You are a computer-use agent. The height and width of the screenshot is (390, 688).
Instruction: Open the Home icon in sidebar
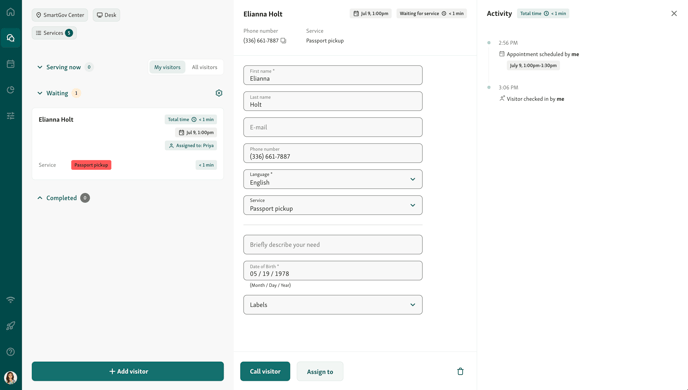[11, 12]
